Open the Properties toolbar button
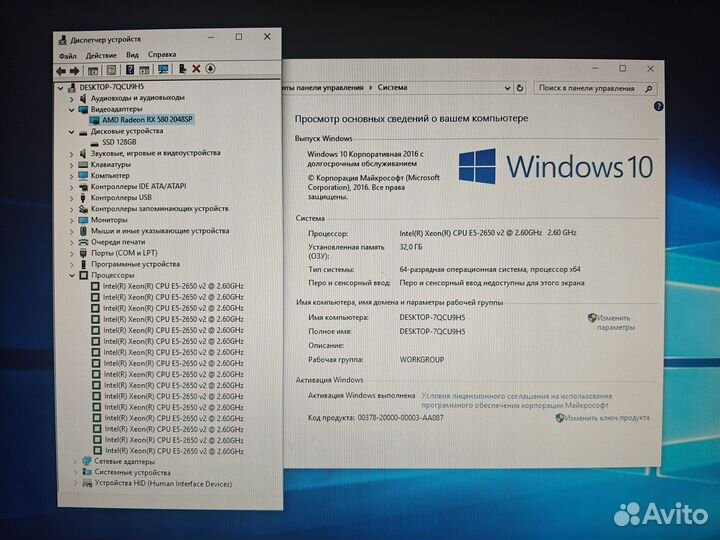 (111, 70)
